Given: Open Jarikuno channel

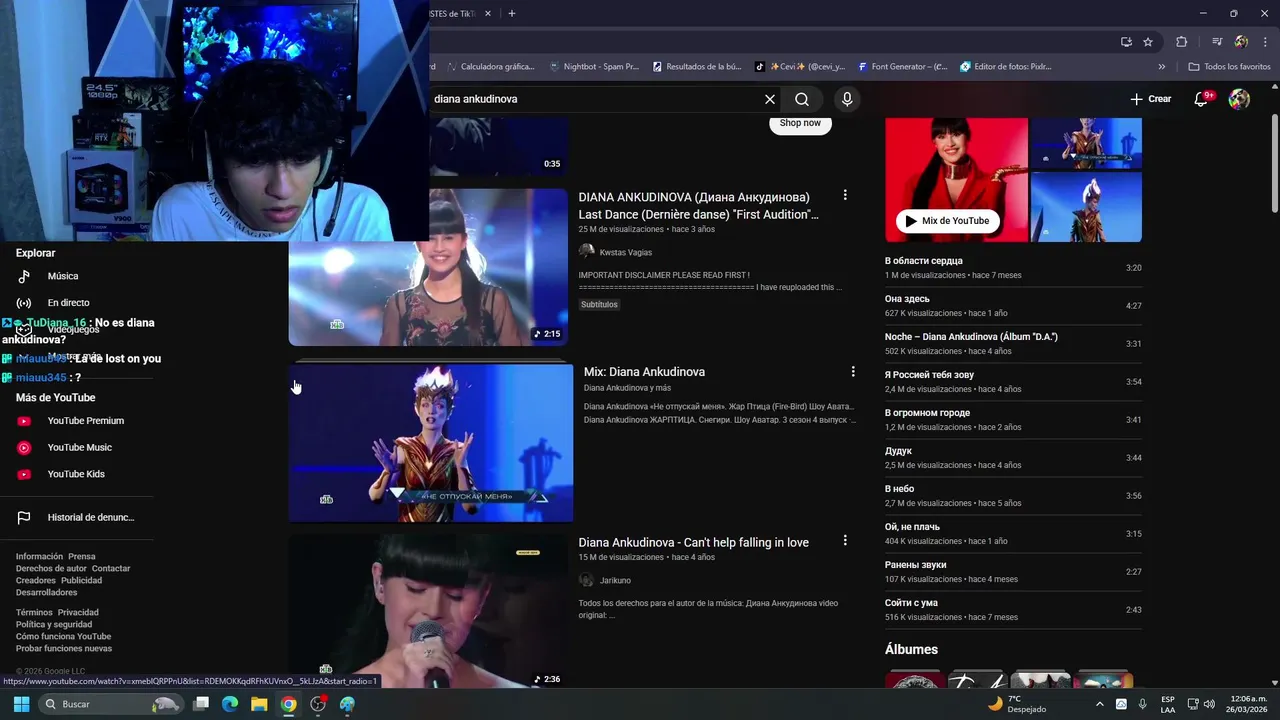Looking at the screenshot, I should 615,580.
